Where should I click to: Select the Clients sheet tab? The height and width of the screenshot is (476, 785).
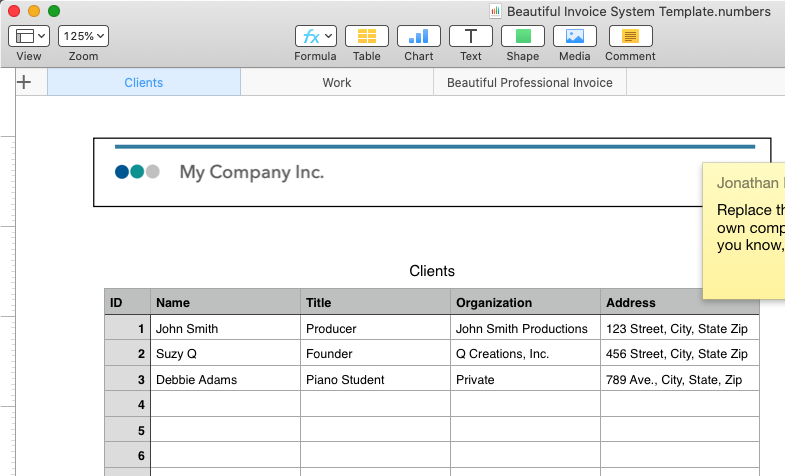coord(144,83)
